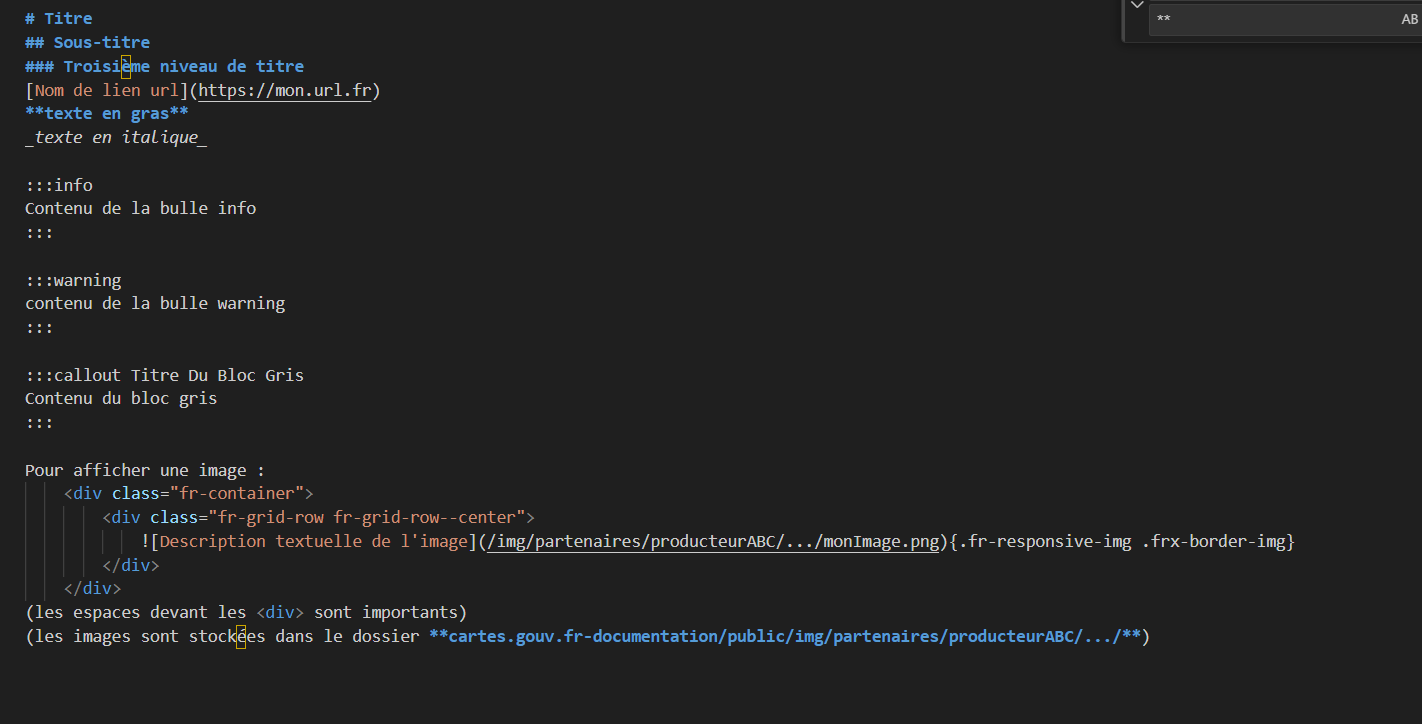Viewport: 1422px width, 724px height.
Task: Click 'Pour afficher une image :' line
Action: (x=145, y=471)
